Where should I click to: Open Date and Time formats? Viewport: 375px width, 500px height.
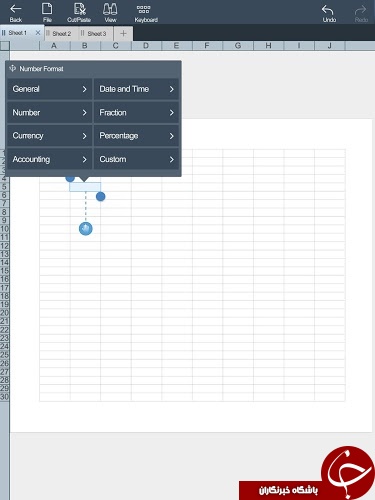click(136, 89)
